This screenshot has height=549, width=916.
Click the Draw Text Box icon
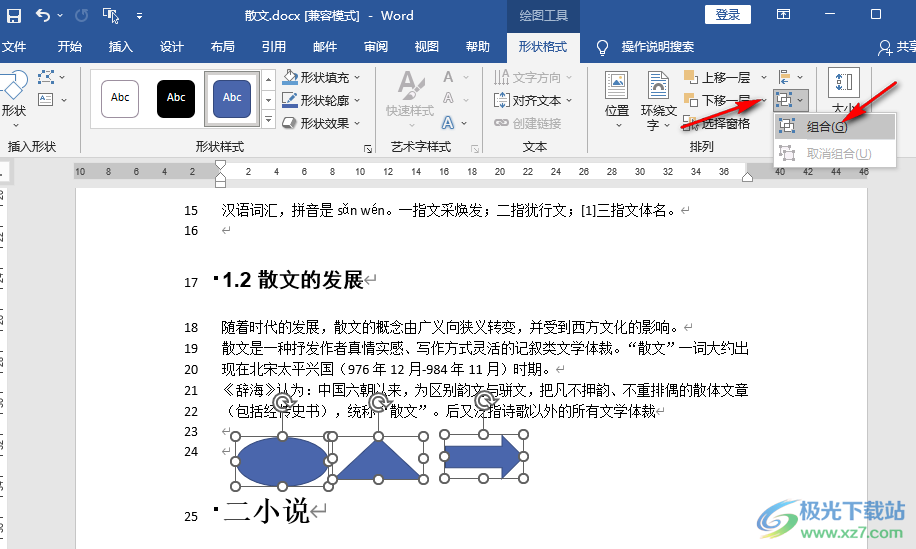click(x=46, y=100)
